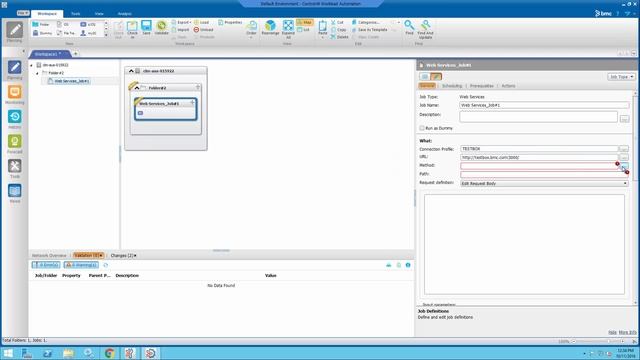Switch to Actions tab in job pane
640x360 pixels.
click(508, 86)
